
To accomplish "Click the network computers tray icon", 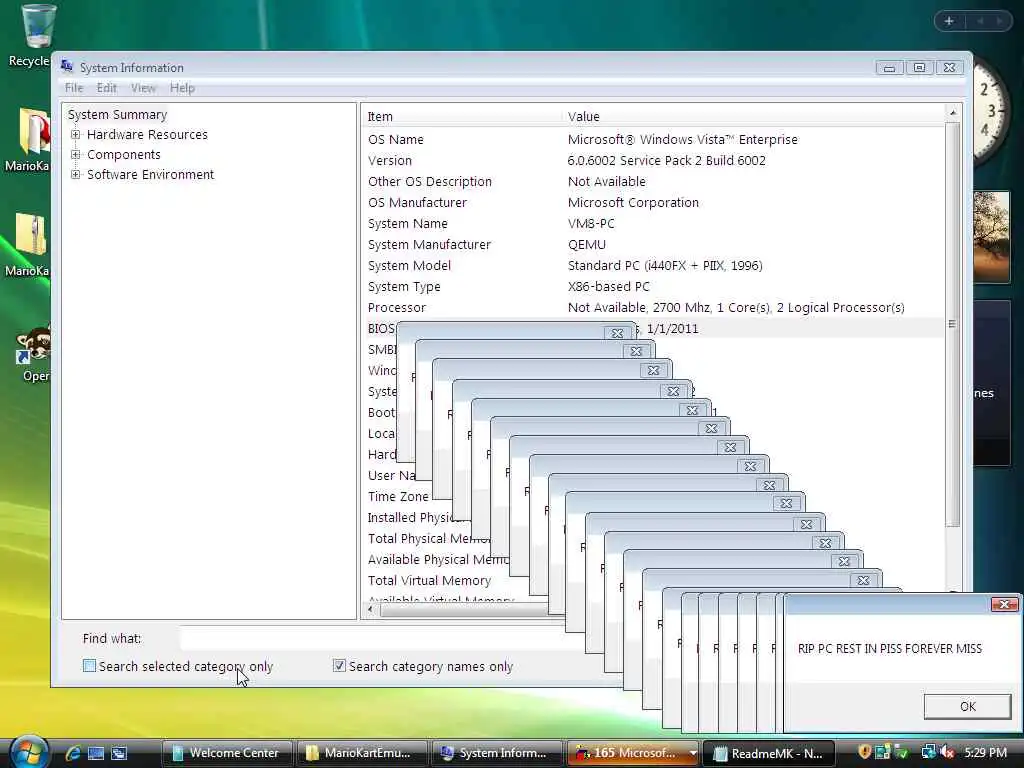I will [928, 752].
